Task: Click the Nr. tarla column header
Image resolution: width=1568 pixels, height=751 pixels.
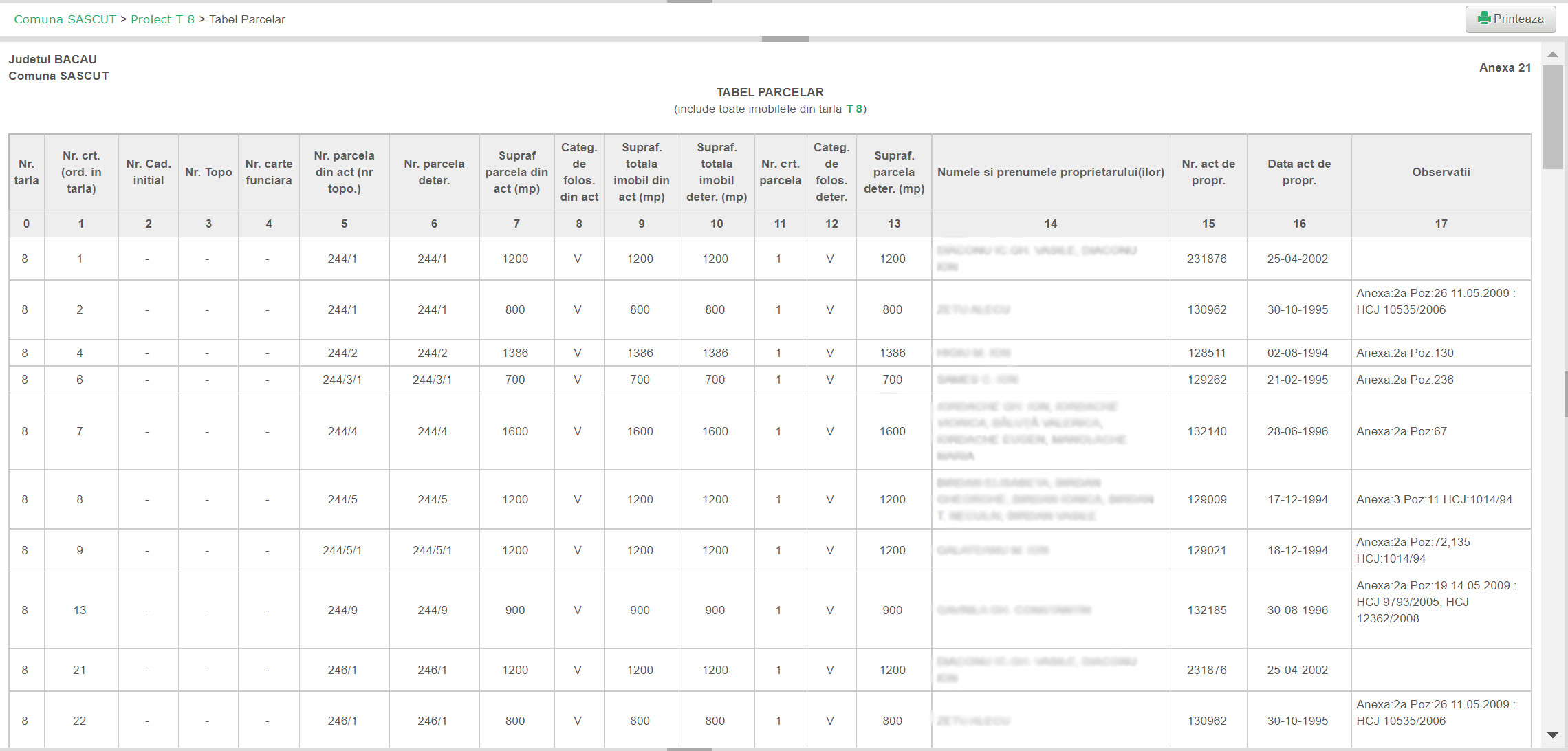Action: tap(26, 172)
